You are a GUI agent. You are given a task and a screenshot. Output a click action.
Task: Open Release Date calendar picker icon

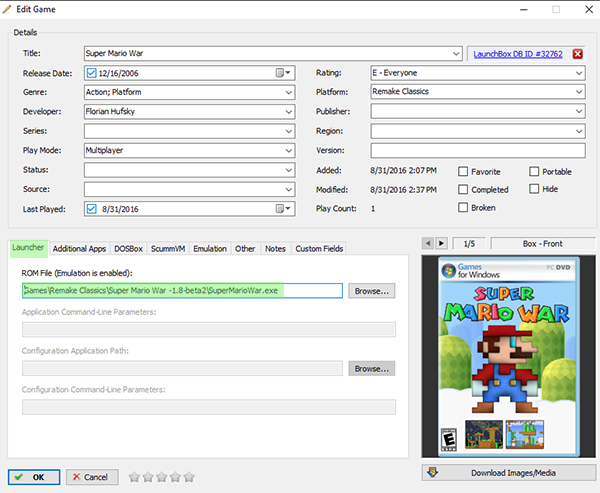283,73
